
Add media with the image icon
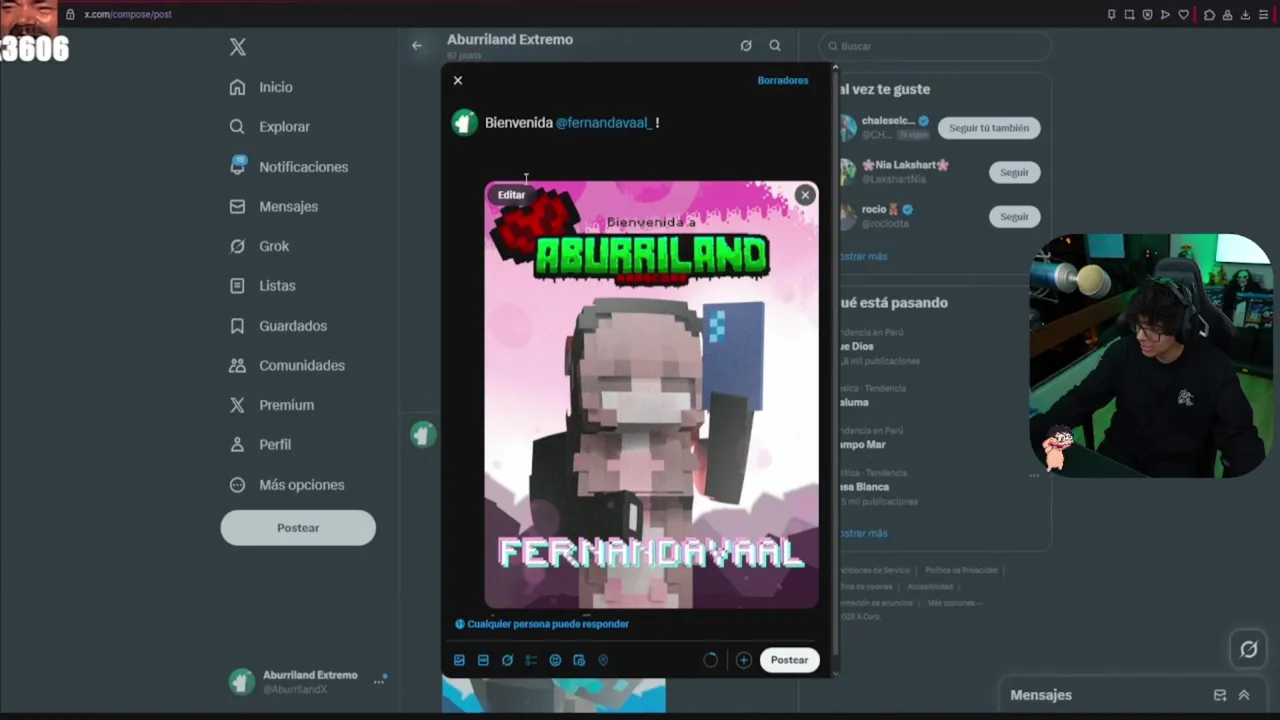tap(459, 660)
